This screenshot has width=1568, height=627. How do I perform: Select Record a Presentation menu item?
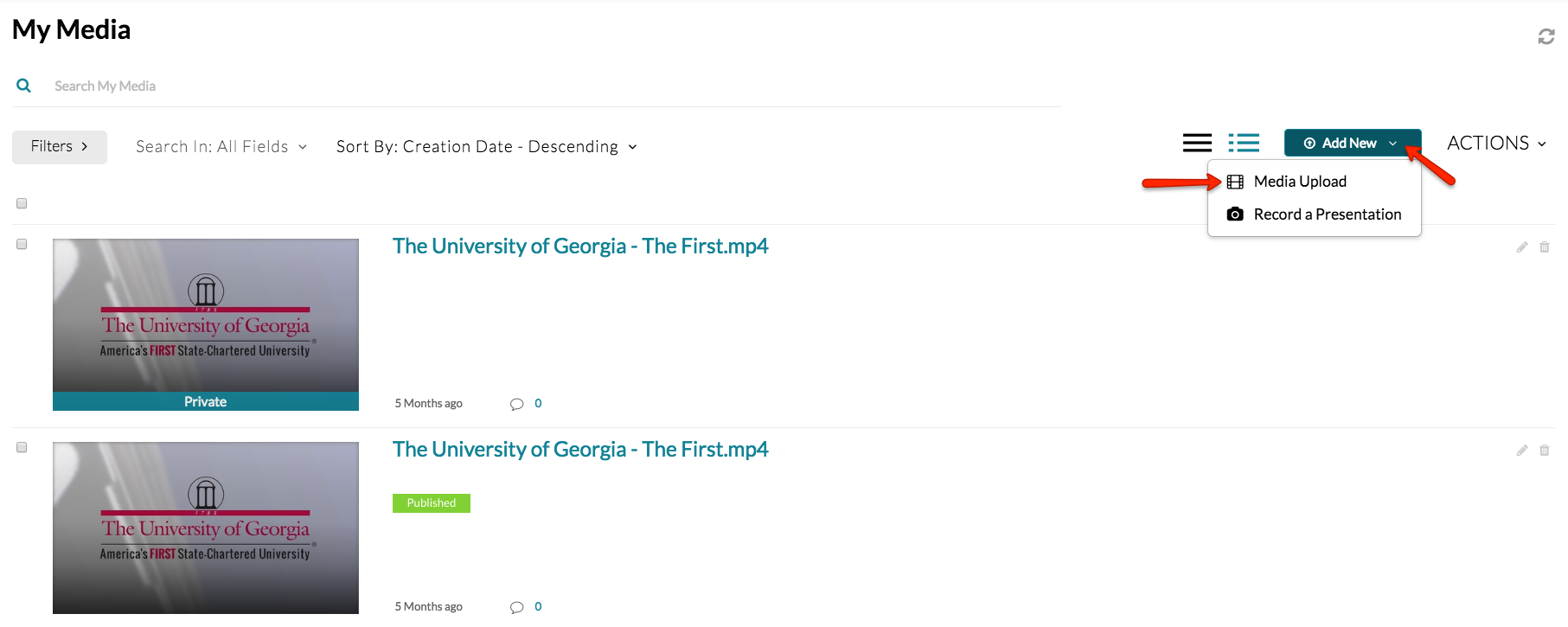pos(1327,214)
